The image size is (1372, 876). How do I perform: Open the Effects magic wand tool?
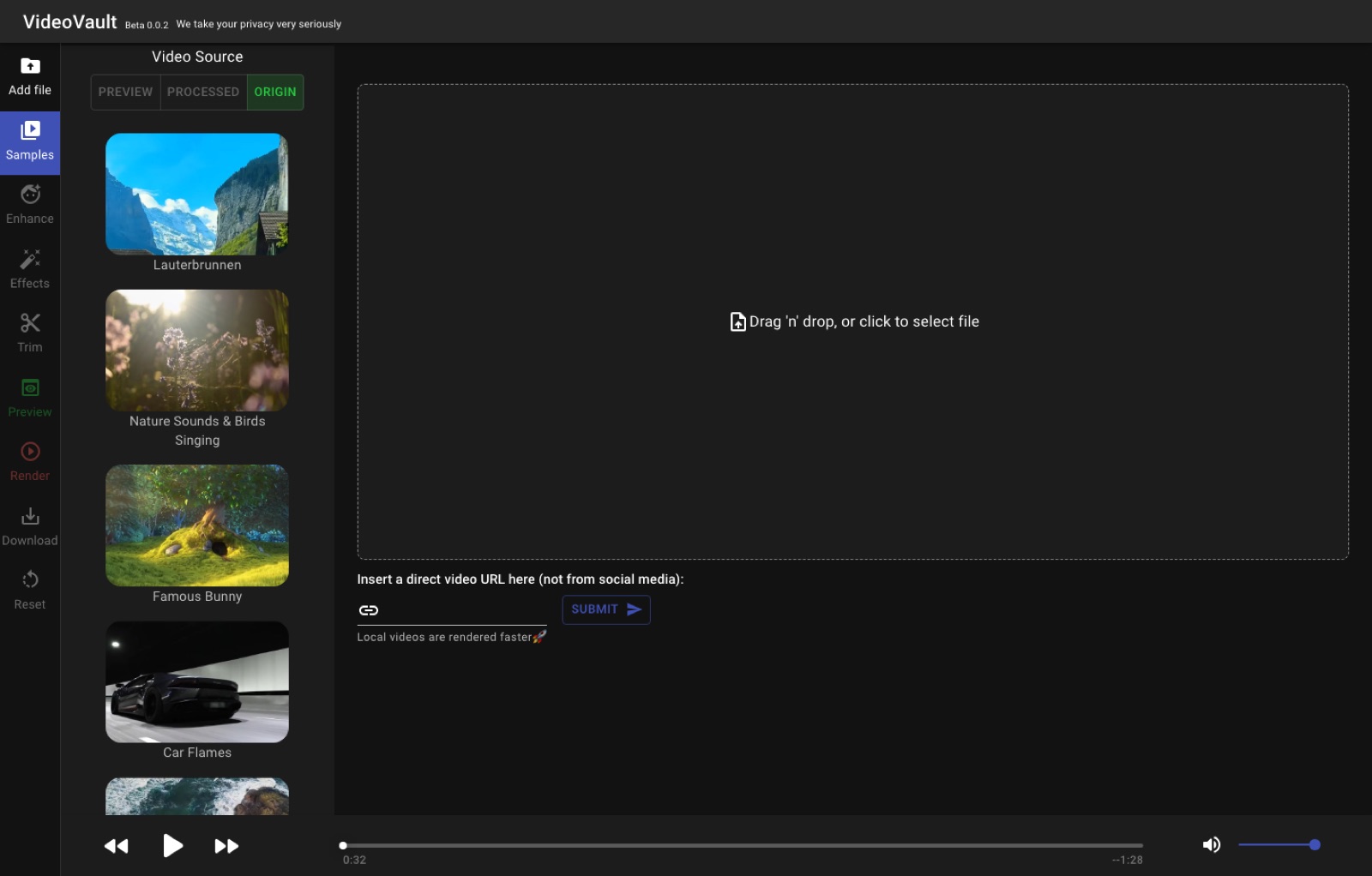pos(30,270)
